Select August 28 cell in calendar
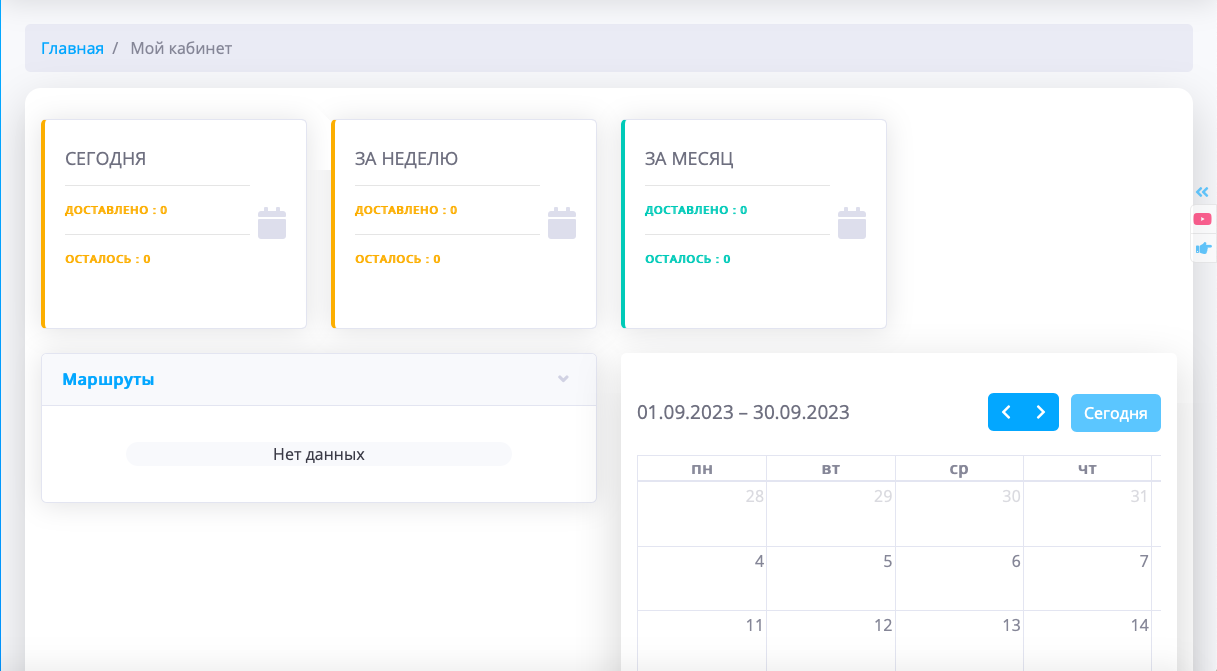 [x=702, y=513]
